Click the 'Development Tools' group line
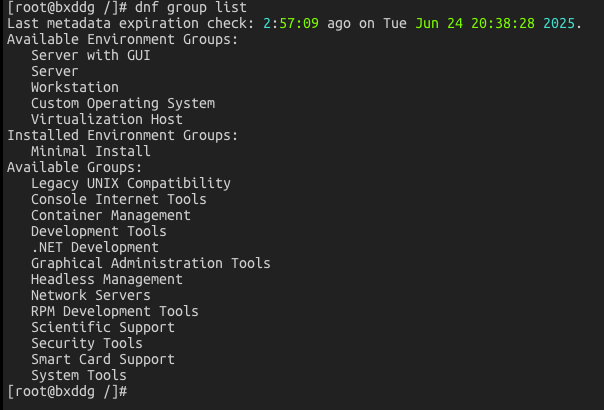Image resolution: width=604 pixels, height=410 pixels. pyautogui.click(x=99, y=231)
